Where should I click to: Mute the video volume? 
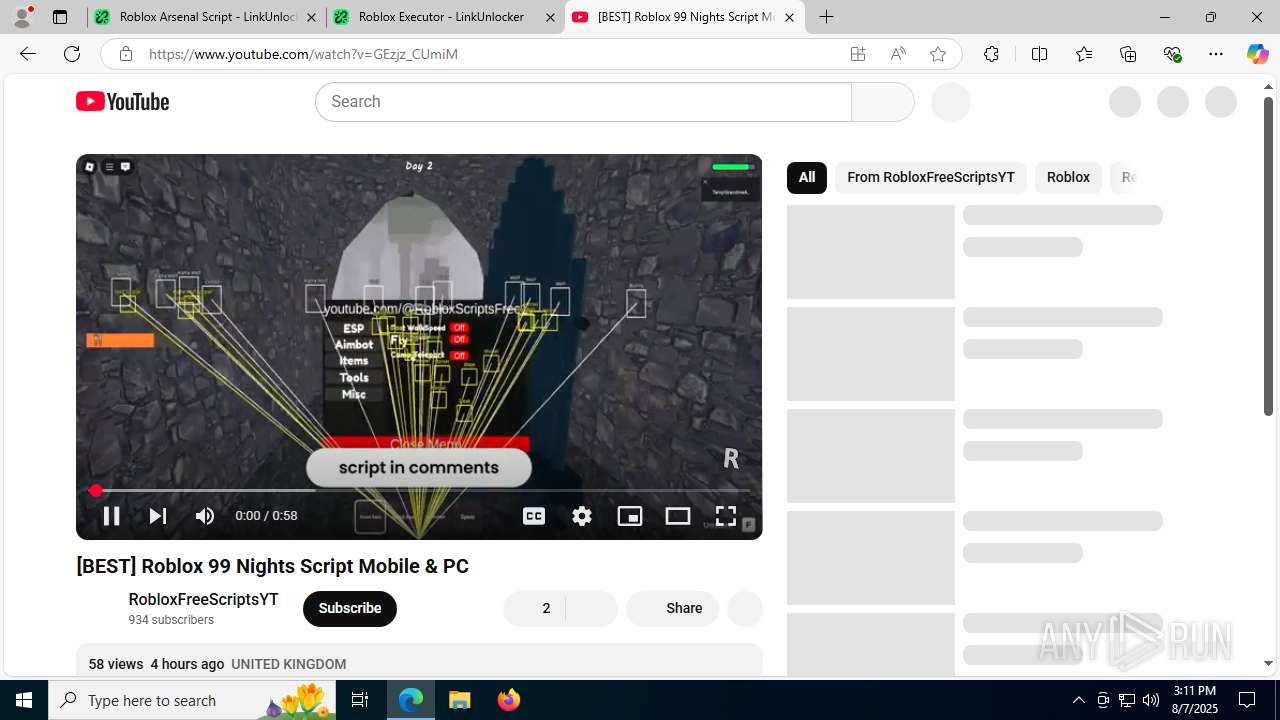tap(205, 516)
